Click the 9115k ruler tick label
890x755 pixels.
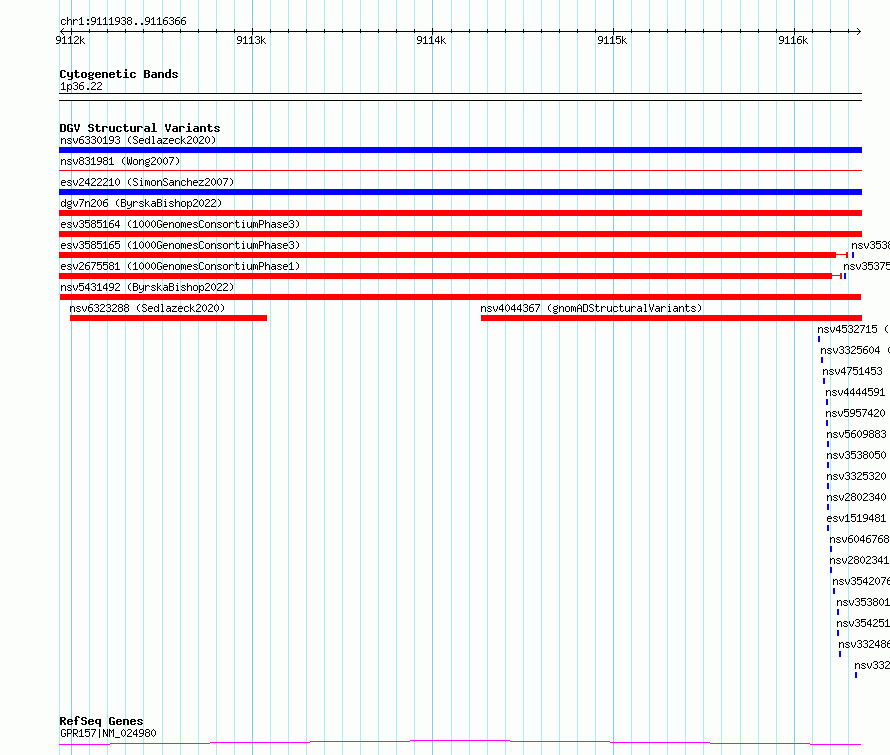click(x=612, y=40)
